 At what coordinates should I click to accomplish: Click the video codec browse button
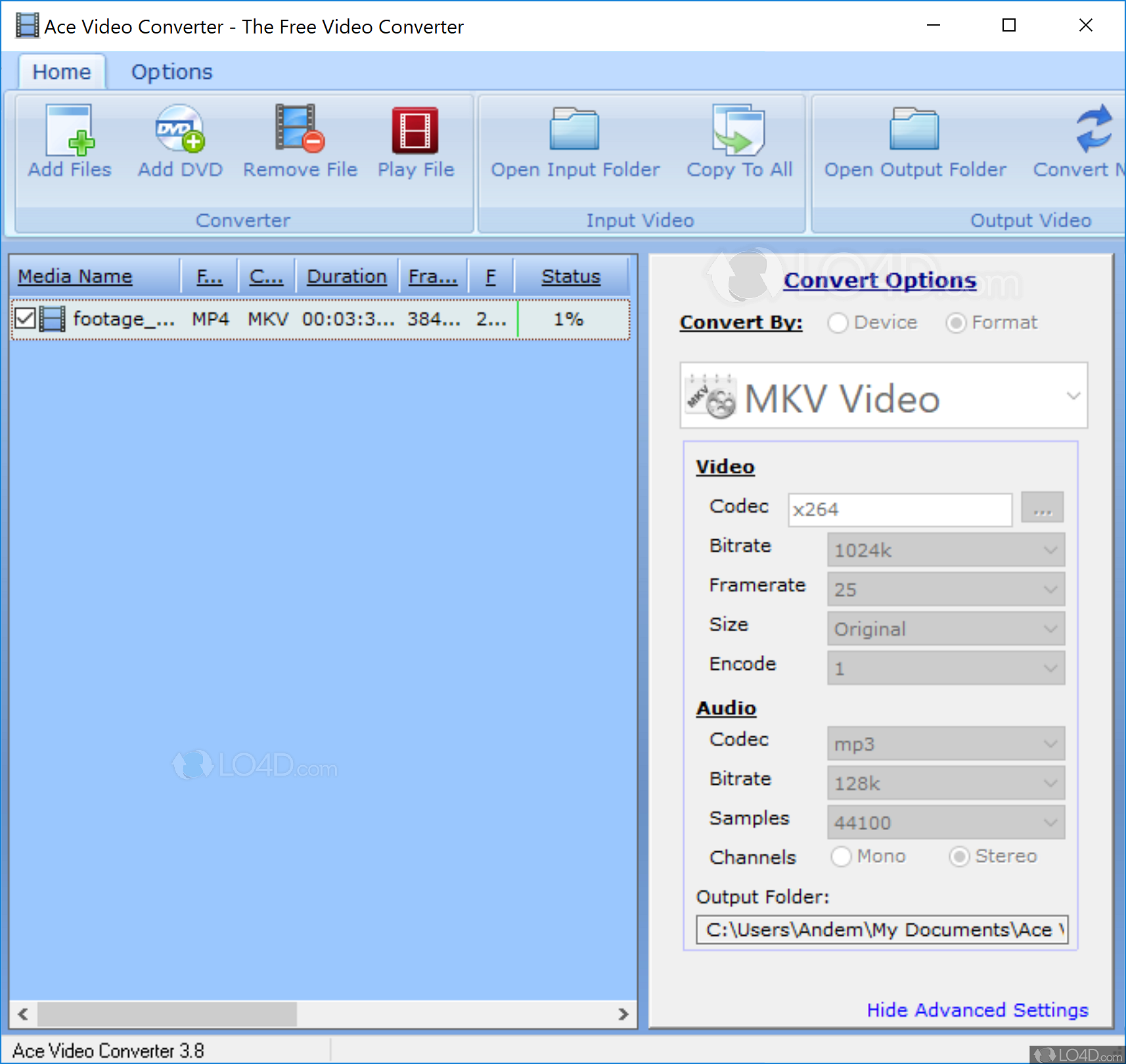pos(1043,508)
